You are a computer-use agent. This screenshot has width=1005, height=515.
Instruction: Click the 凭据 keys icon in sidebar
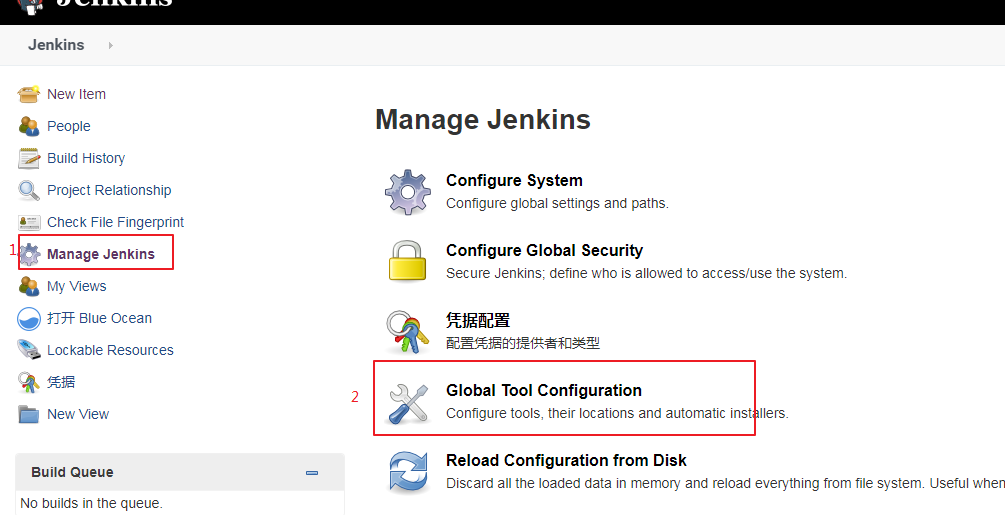(29, 382)
